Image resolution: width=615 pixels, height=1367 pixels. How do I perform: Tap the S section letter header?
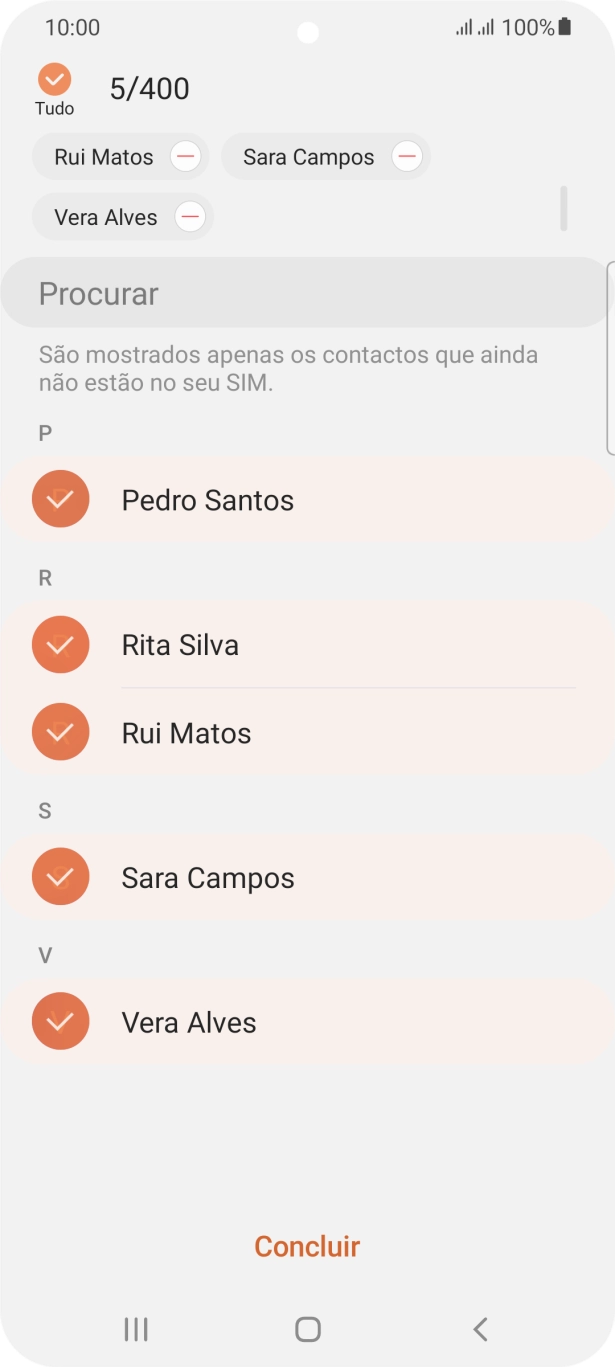coord(44,810)
